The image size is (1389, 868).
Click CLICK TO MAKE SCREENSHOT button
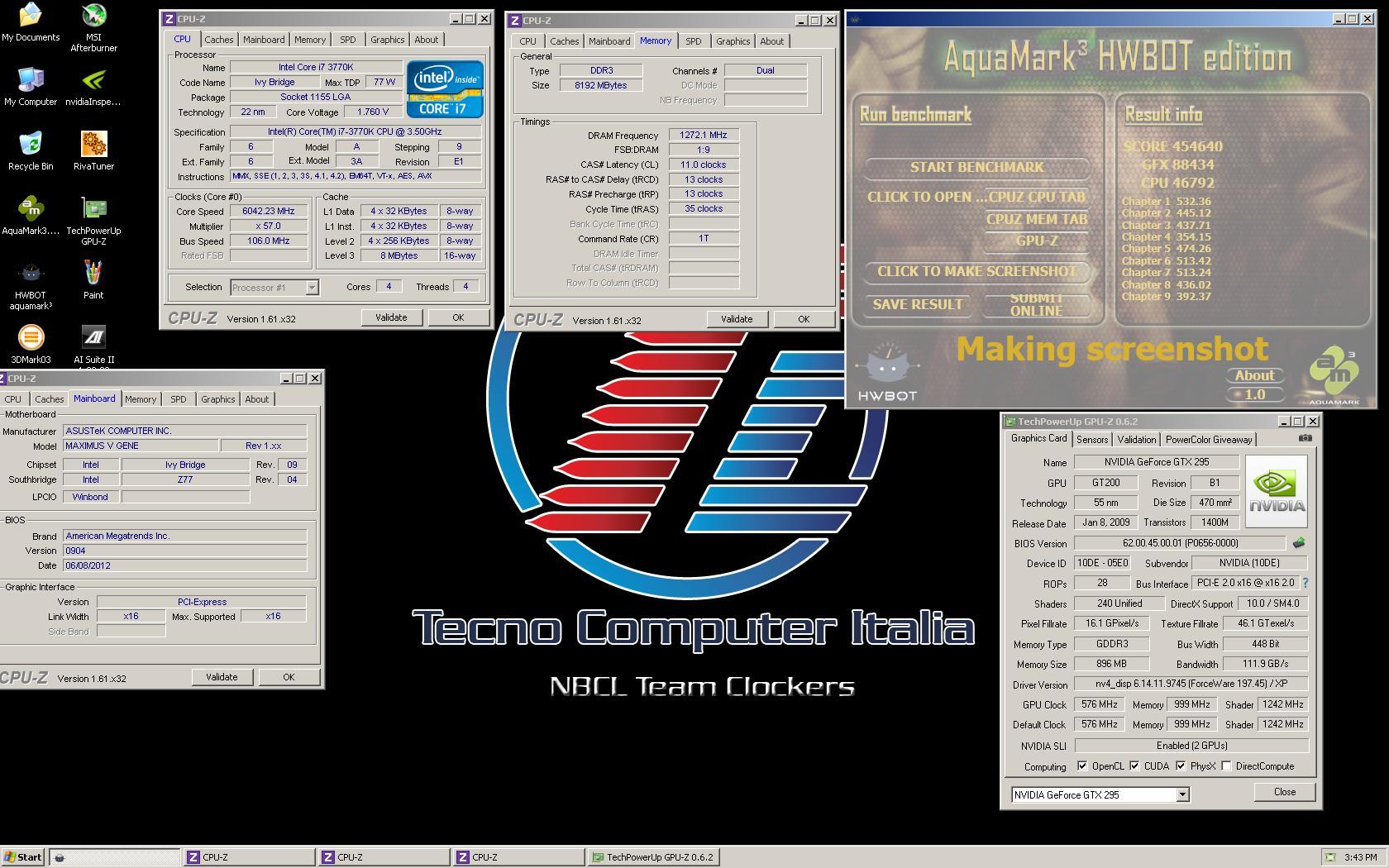(x=976, y=272)
